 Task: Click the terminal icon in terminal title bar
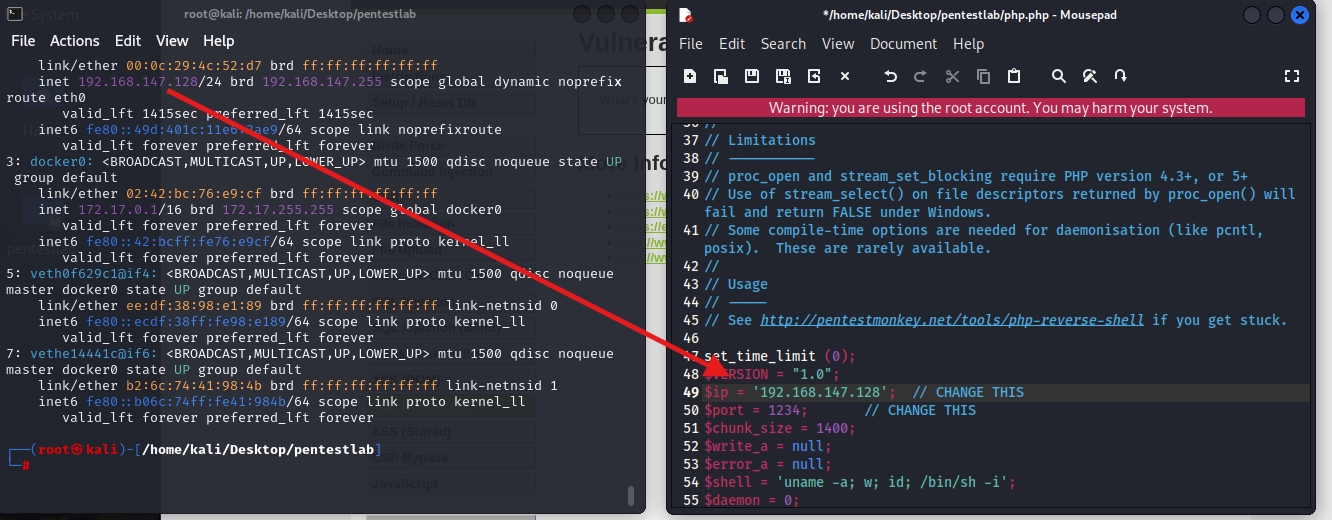click(15, 15)
